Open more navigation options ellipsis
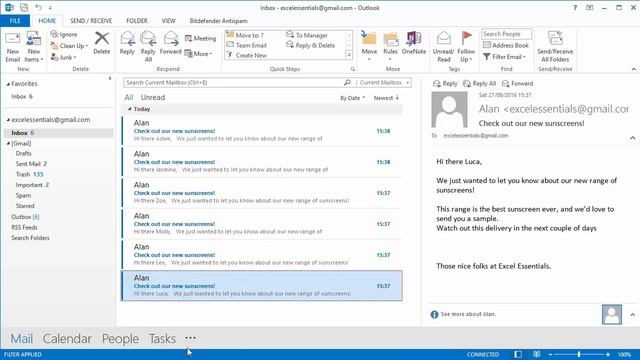The width and height of the screenshot is (640, 360). coord(190,338)
